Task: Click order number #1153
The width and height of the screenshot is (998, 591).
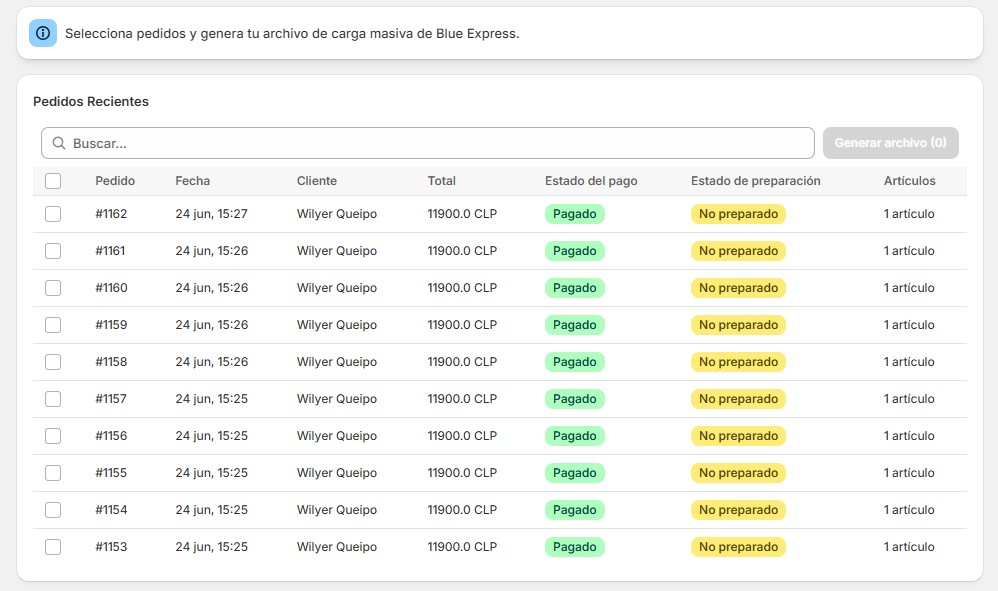Action: click(x=111, y=546)
